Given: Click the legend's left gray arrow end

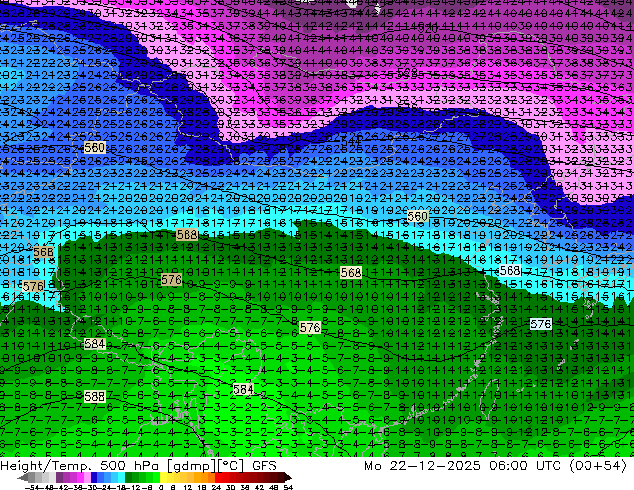Looking at the screenshot, I should [x=23, y=478].
